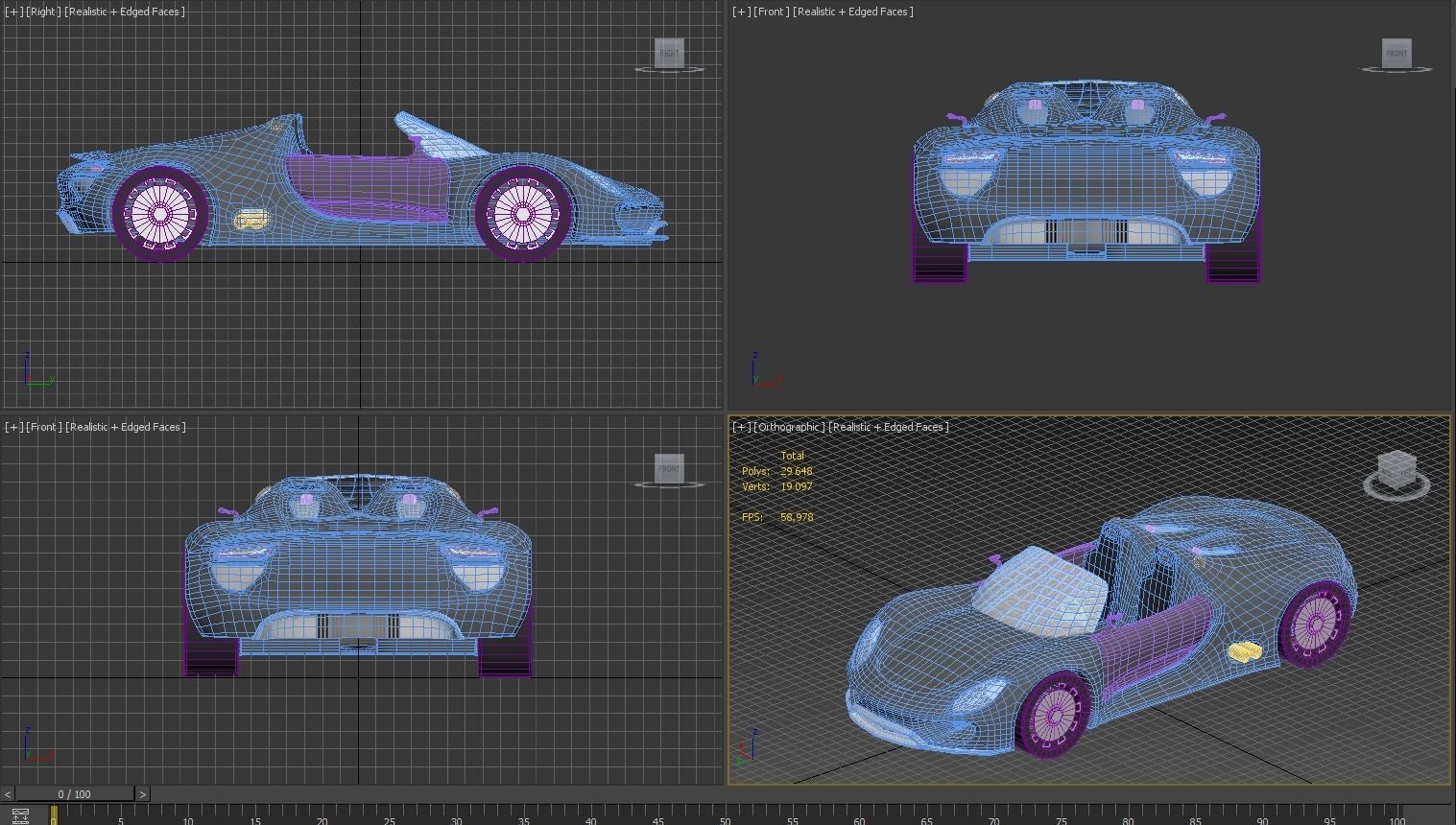Click the current frame 0 marker on the track bar

(54, 815)
